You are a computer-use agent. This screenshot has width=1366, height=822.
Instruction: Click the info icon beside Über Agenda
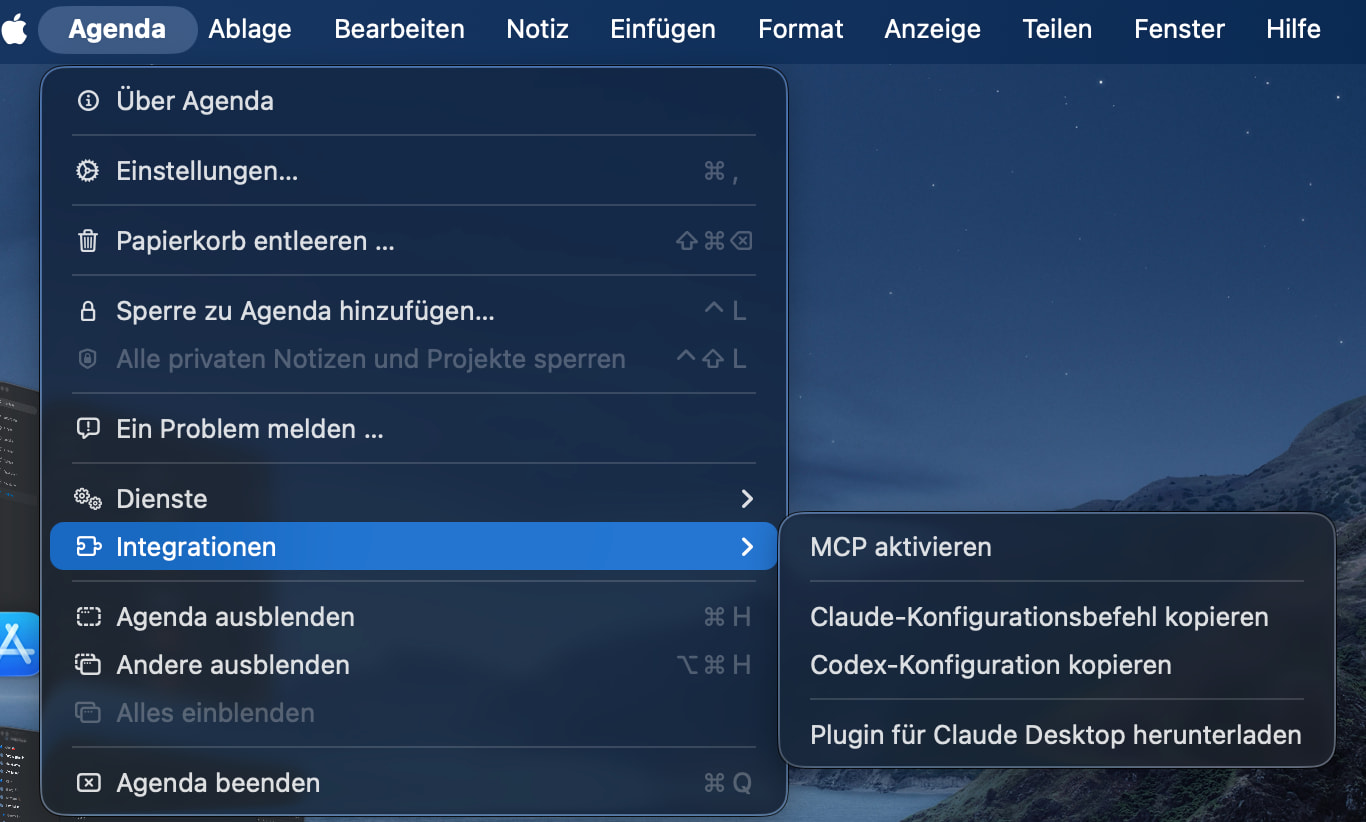point(88,101)
